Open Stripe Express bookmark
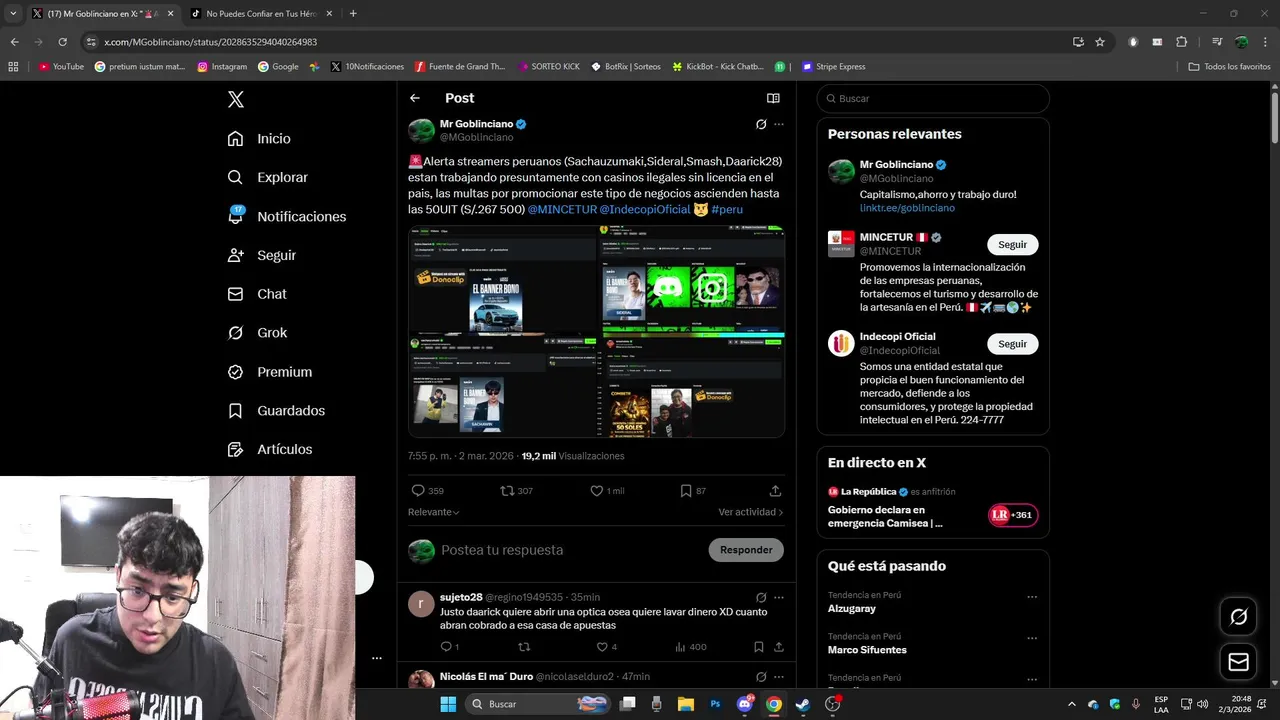The image size is (1280, 720). pos(834,67)
